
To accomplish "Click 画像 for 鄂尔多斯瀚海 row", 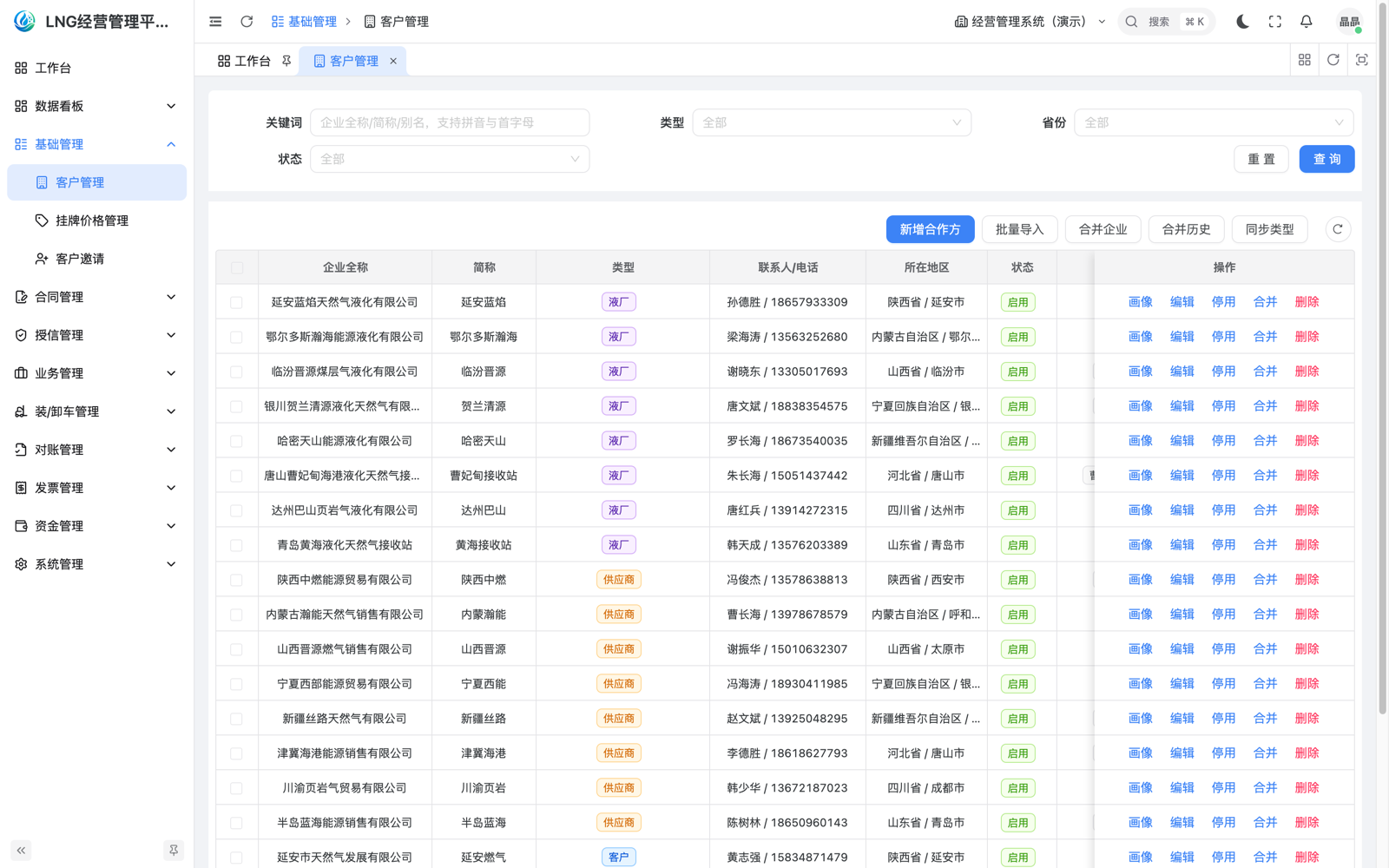I will point(1140,337).
